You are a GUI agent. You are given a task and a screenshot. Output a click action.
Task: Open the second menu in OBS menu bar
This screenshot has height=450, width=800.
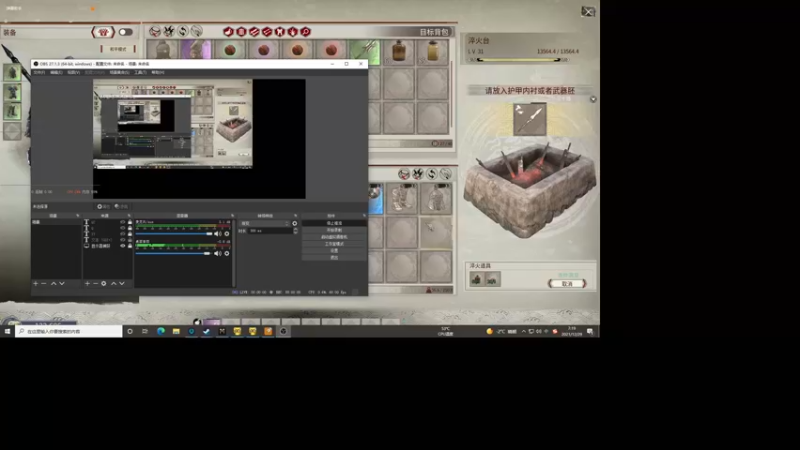(x=56, y=72)
